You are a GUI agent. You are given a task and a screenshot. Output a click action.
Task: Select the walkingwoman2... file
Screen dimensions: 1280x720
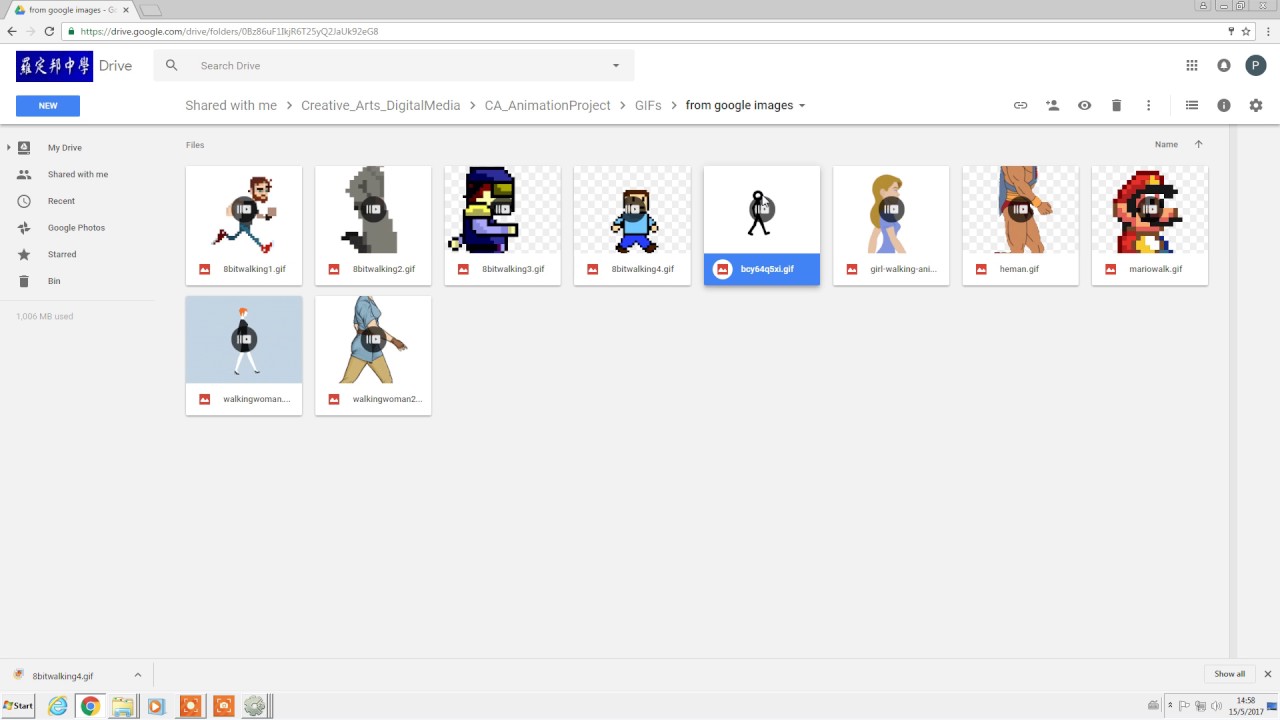click(x=373, y=355)
